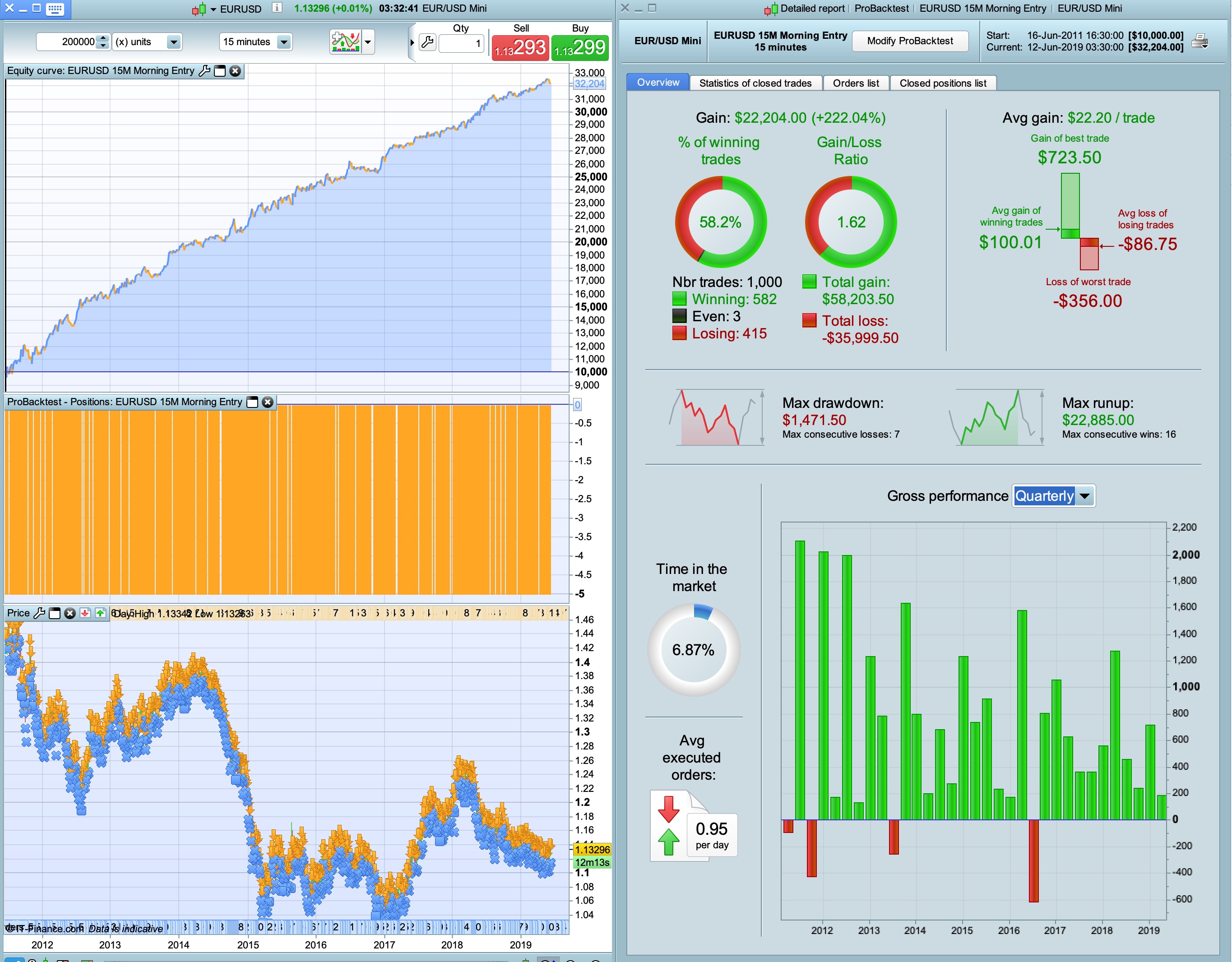Print the detailed report
Image resolution: width=1232 pixels, height=962 pixels.
(1200, 41)
